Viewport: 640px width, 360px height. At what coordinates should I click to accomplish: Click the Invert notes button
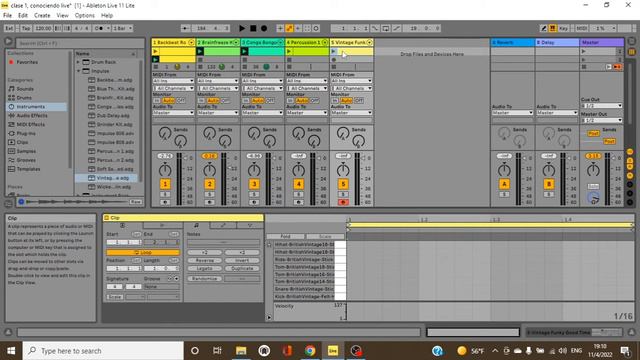tap(242, 260)
